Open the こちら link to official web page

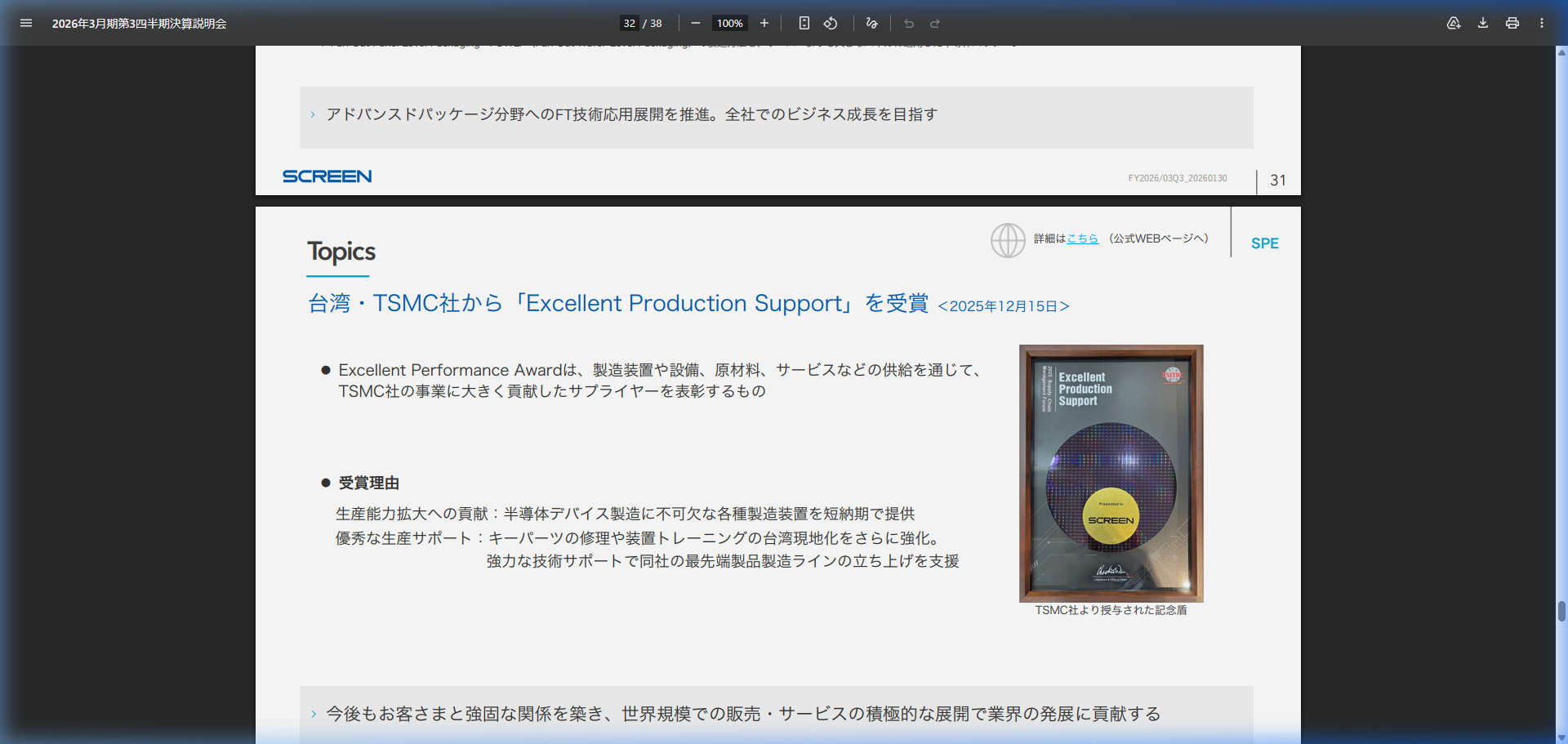(1082, 238)
